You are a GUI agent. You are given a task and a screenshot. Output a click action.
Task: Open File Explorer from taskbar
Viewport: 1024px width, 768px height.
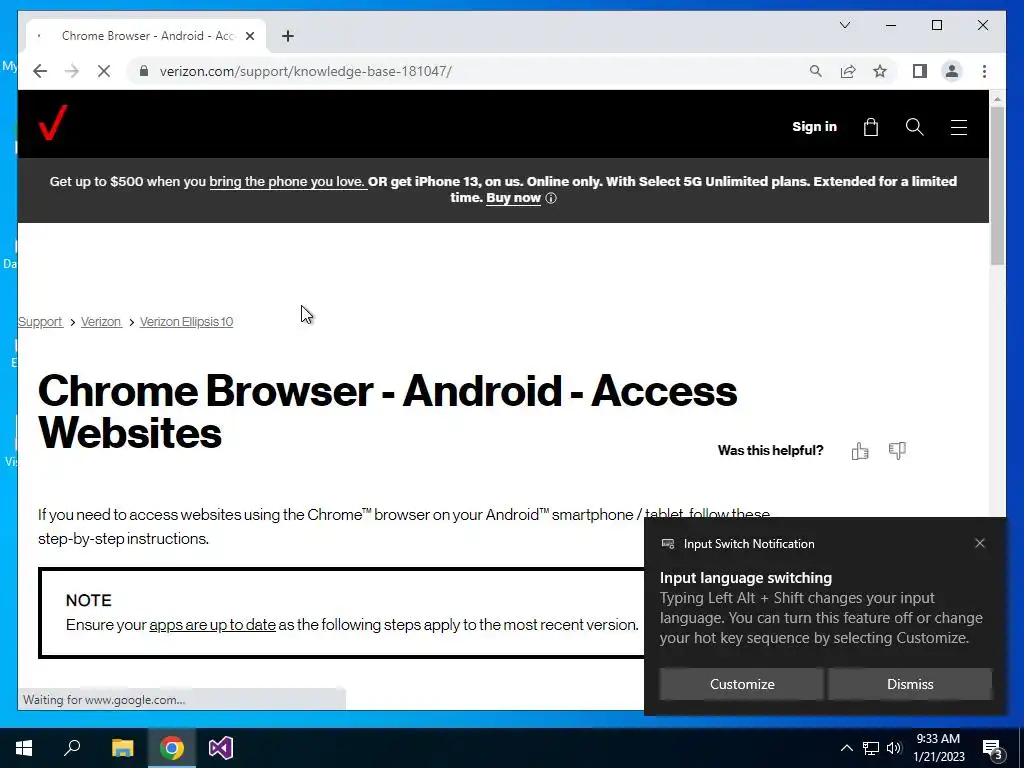(122, 748)
